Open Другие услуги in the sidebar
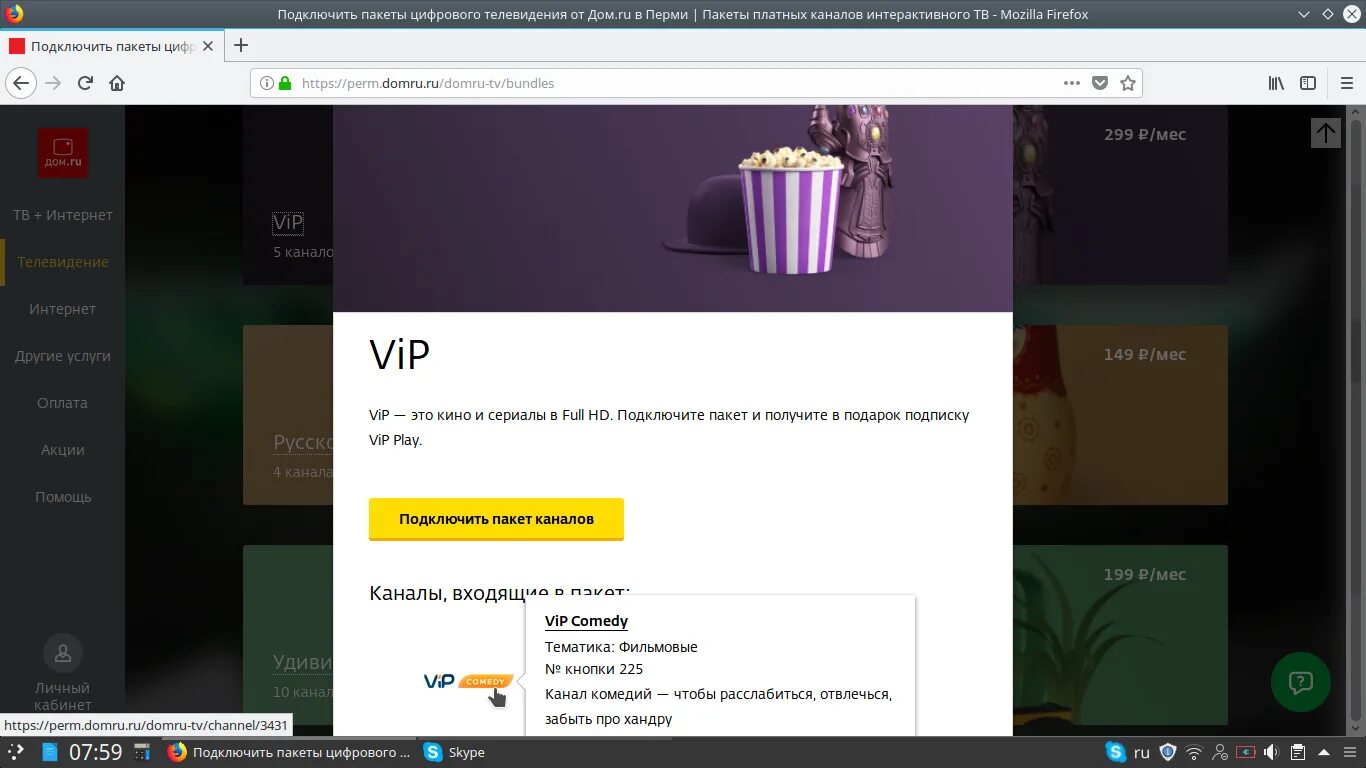This screenshot has height=768, width=1366. tap(63, 356)
